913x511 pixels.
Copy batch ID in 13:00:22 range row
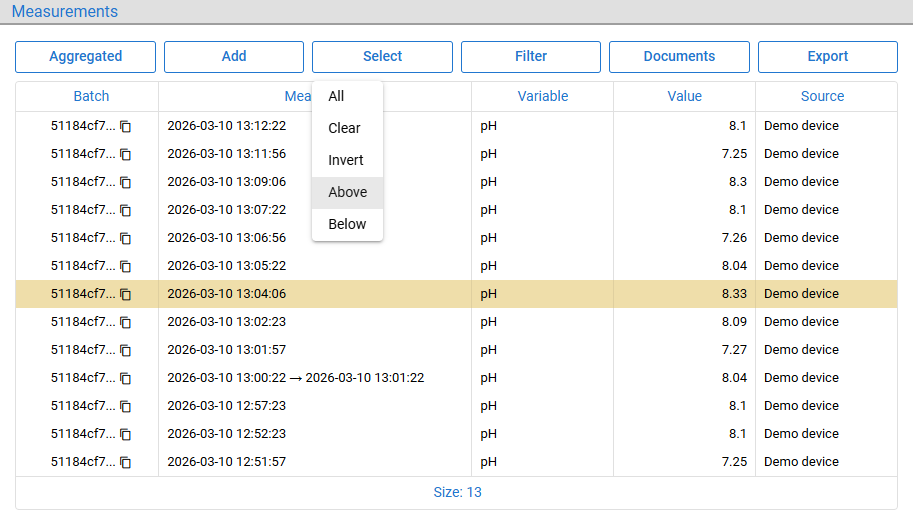pyautogui.click(x=125, y=378)
